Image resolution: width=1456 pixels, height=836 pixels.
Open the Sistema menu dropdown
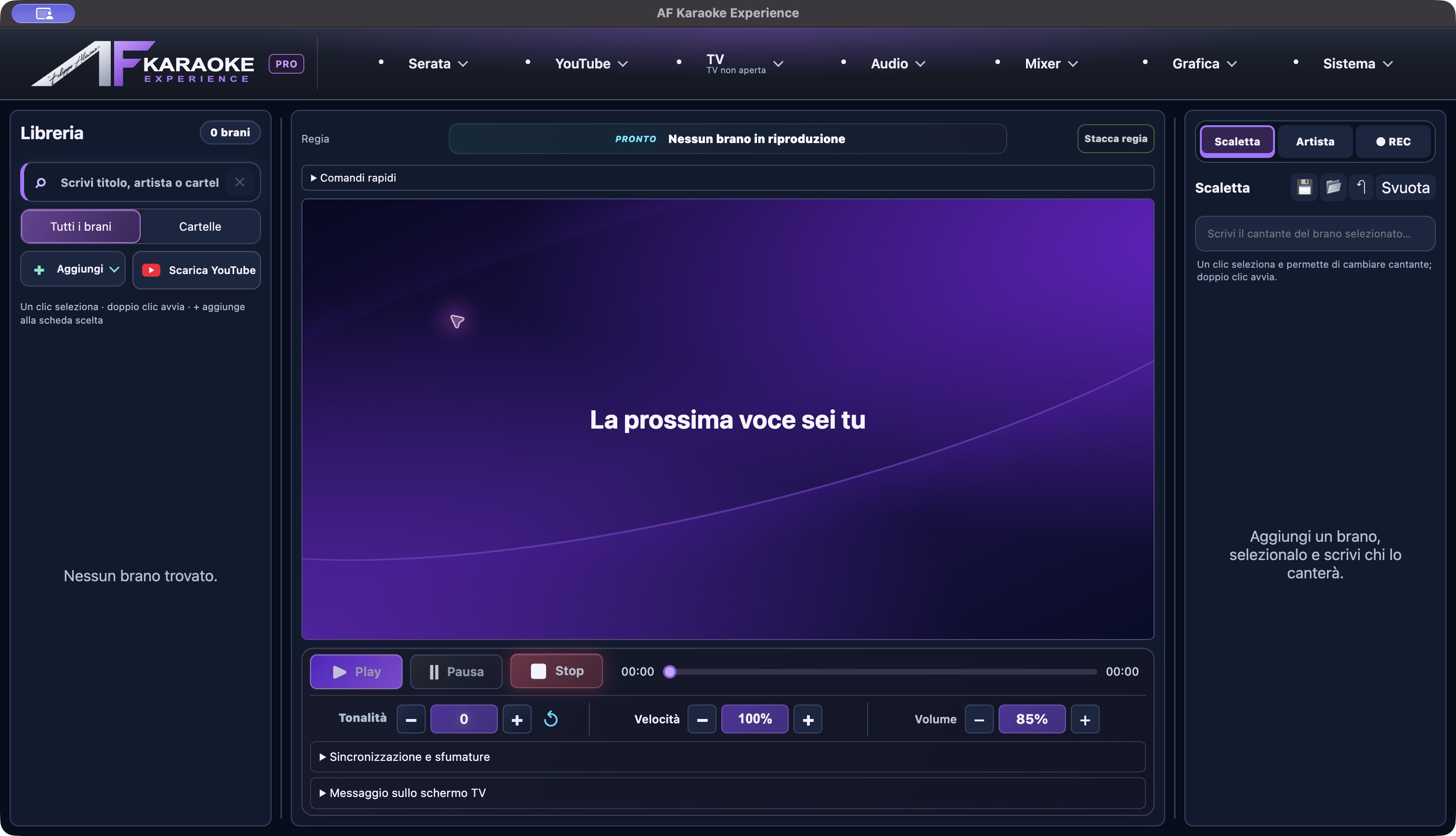pyautogui.click(x=1358, y=64)
